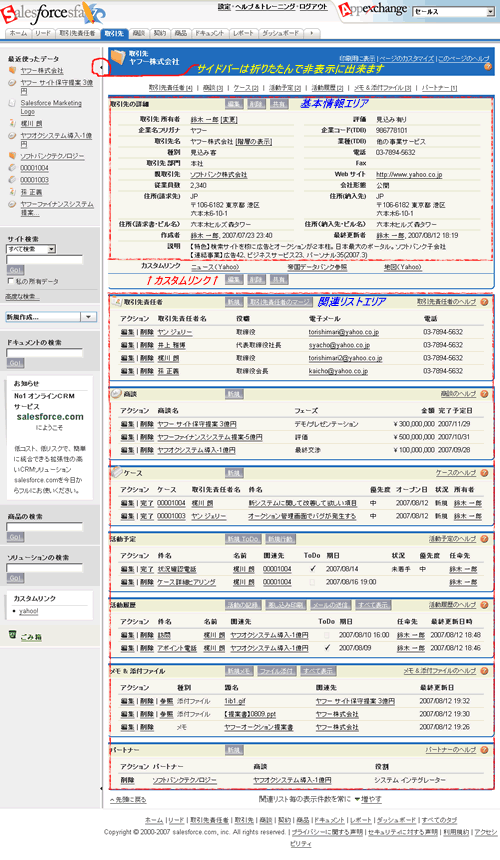Open email link syacho@yahoo.co.jp
Viewport: 500px width, 860px height.
[339, 346]
